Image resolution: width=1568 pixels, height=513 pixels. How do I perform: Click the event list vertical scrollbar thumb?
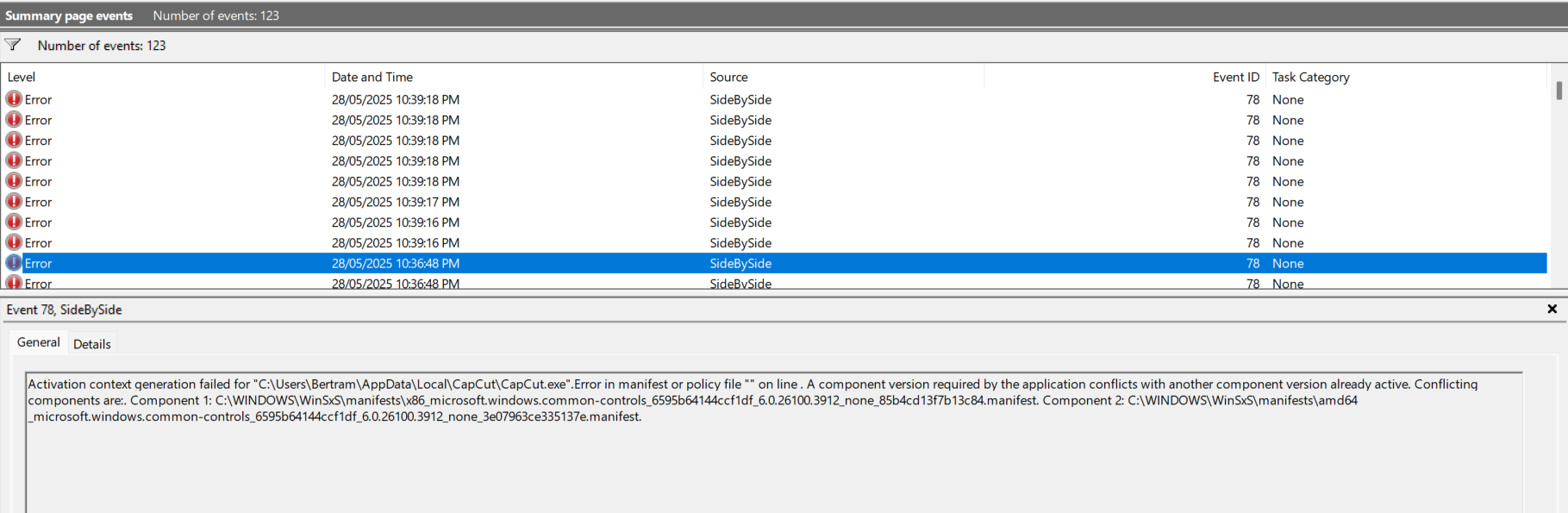[x=1559, y=91]
